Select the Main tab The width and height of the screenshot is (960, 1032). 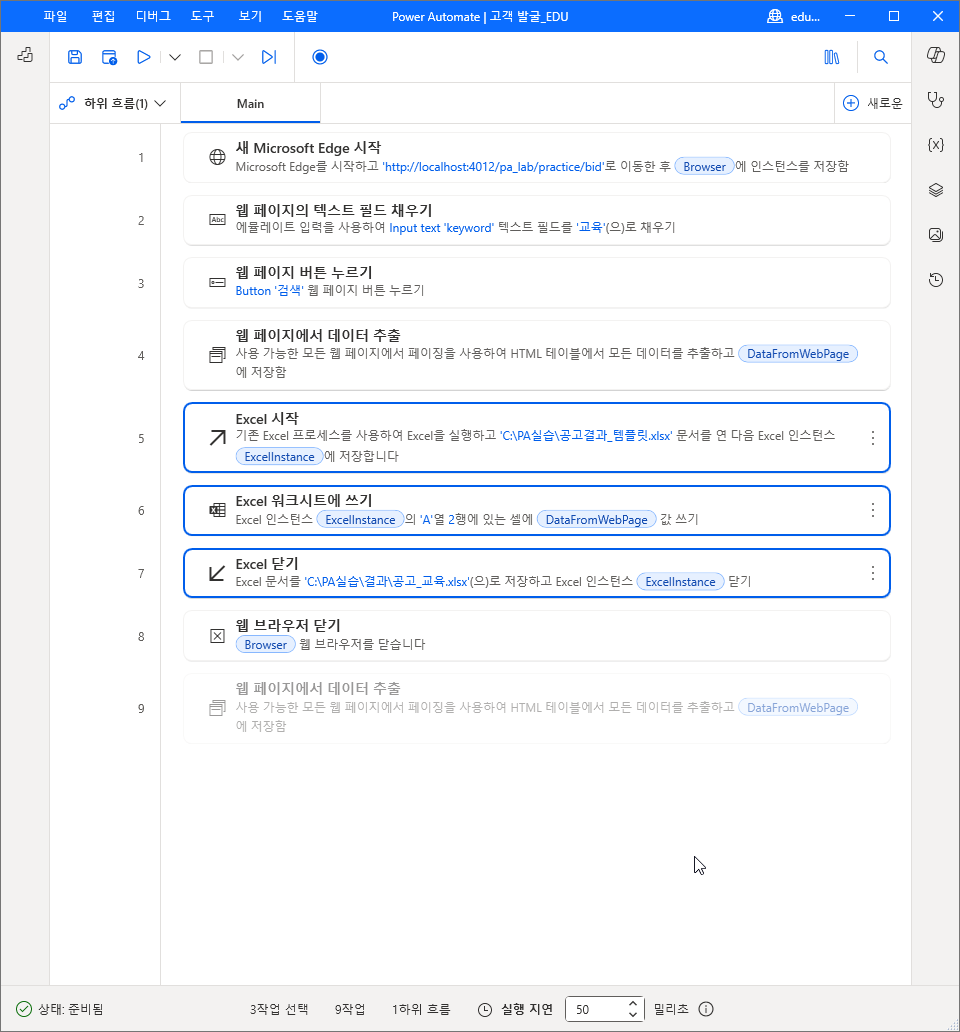(250, 103)
